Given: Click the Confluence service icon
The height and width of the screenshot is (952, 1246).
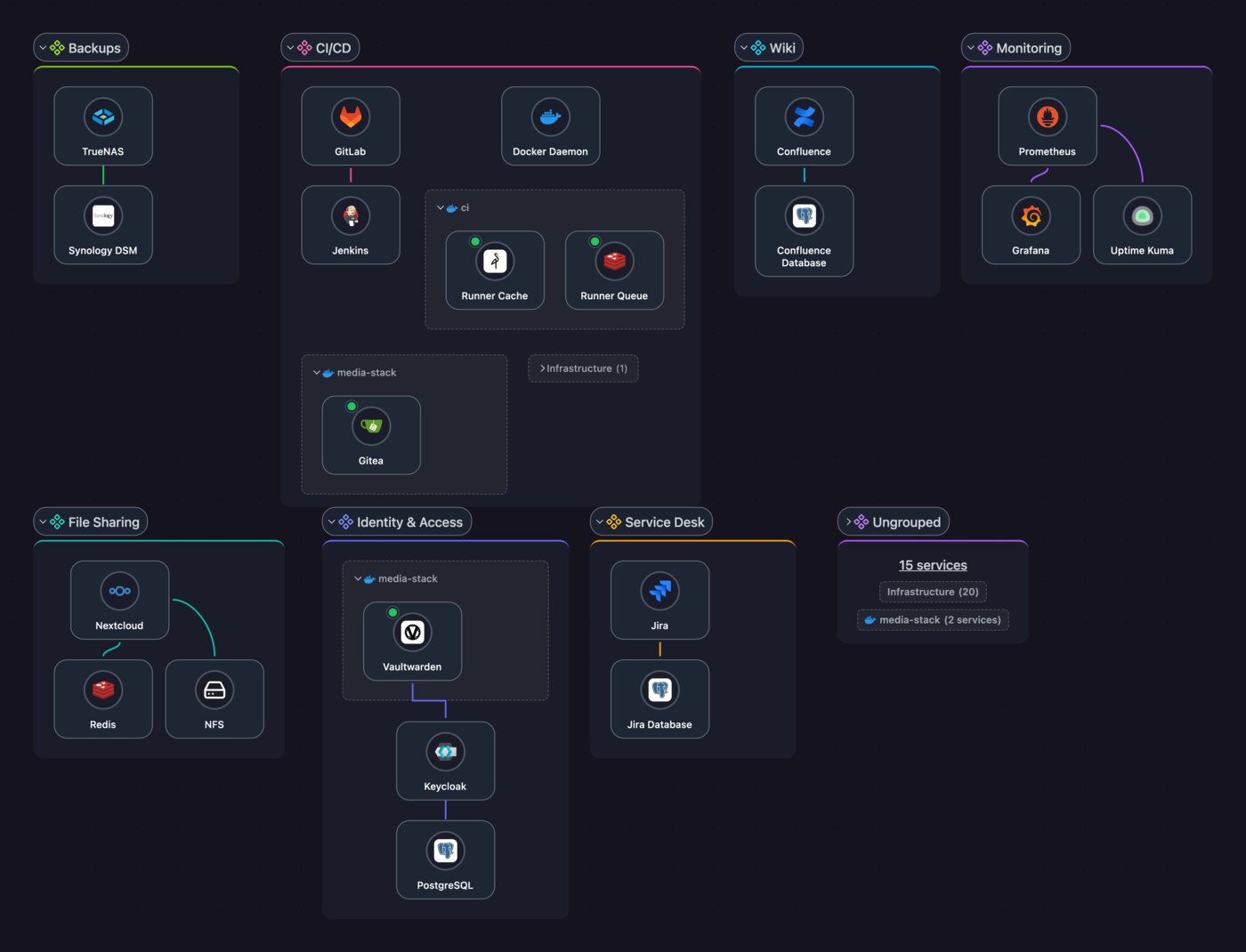Looking at the screenshot, I should pyautogui.click(x=805, y=117).
